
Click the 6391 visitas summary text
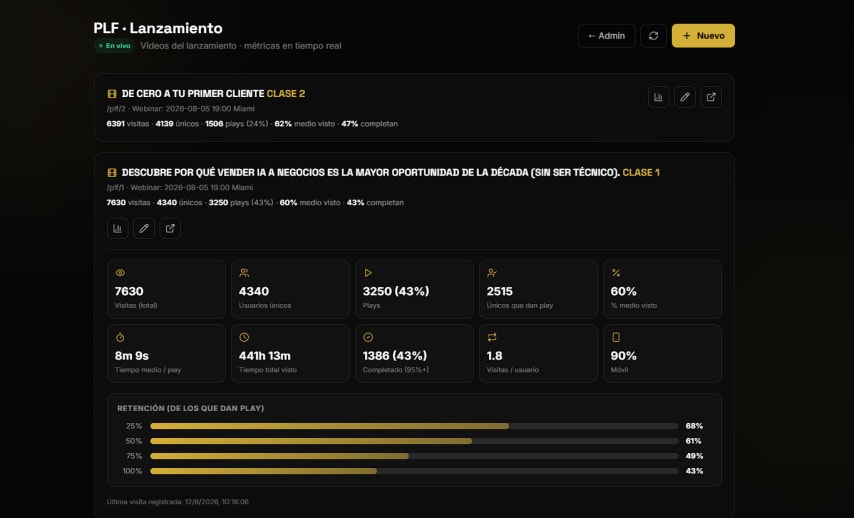click(252, 124)
